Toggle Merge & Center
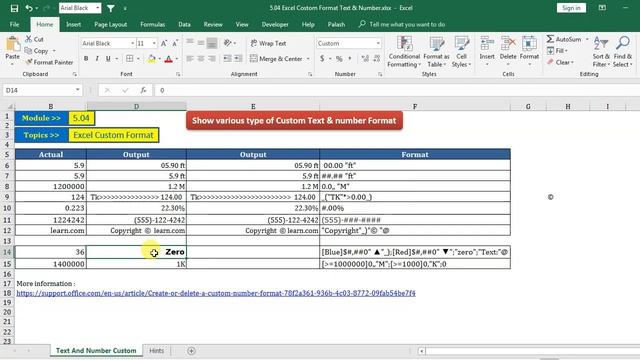 coord(276,59)
